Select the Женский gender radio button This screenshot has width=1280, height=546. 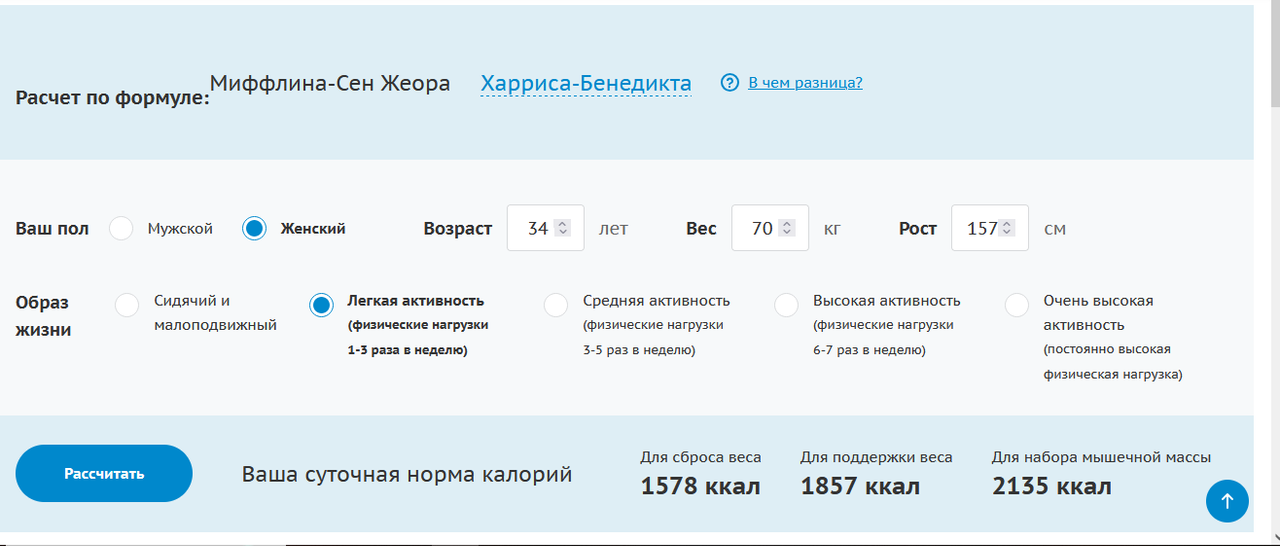click(x=255, y=228)
